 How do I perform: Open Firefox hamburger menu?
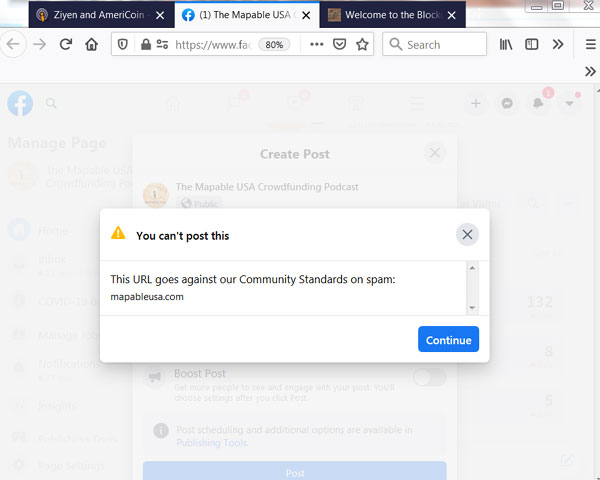click(590, 45)
